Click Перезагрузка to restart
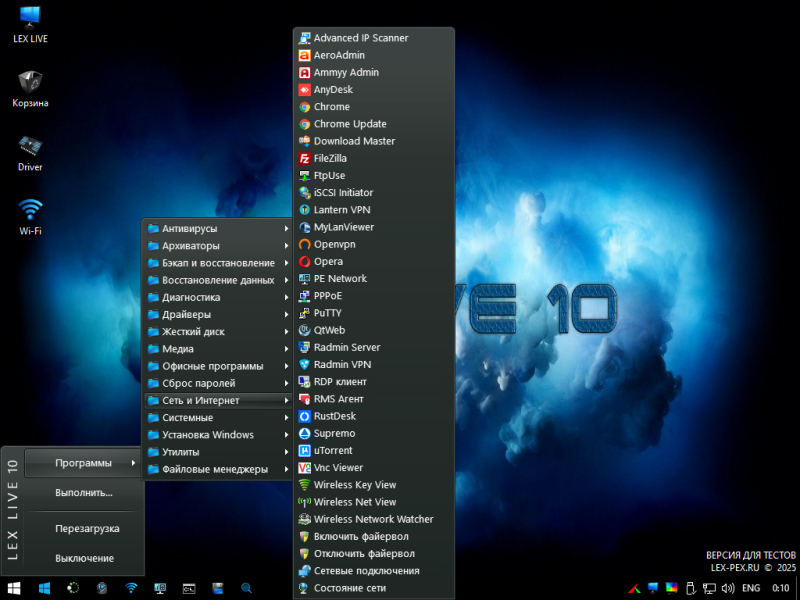The image size is (800, 600). point(87,528)
